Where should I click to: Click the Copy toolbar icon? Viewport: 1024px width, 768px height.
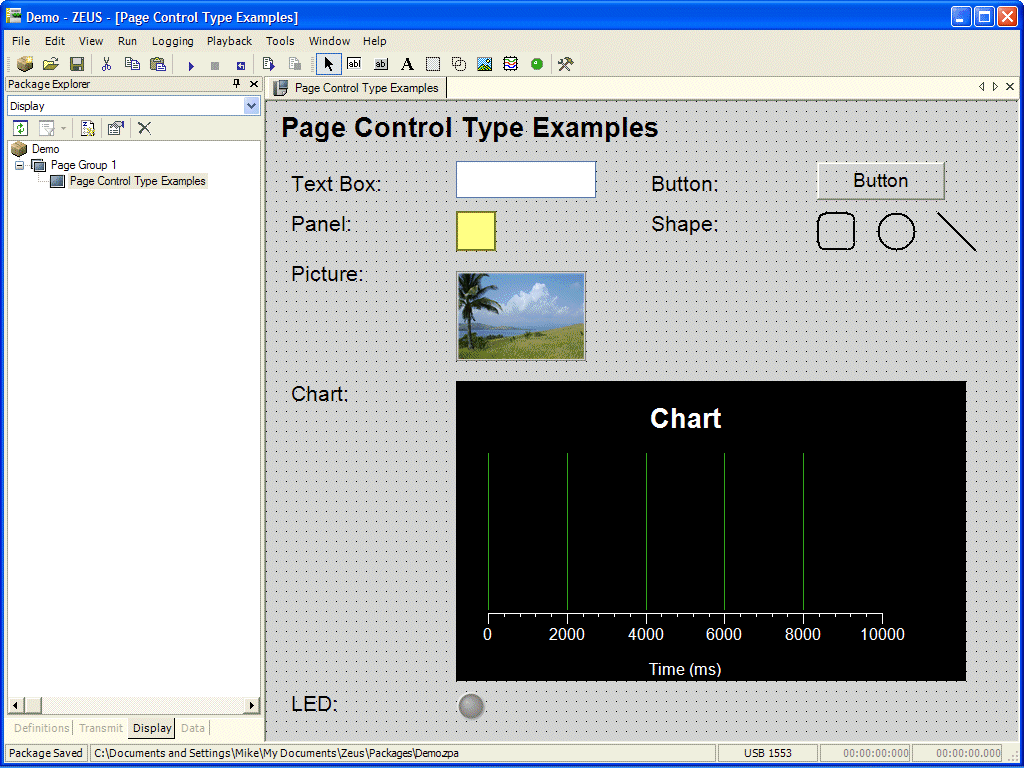point(133,64)
